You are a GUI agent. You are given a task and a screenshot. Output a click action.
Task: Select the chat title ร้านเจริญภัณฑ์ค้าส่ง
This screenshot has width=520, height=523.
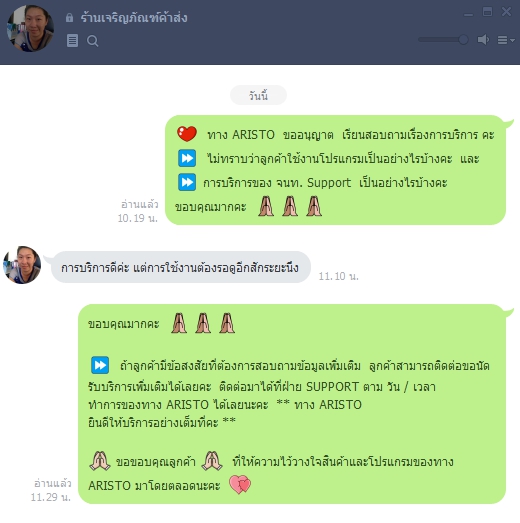134,17
